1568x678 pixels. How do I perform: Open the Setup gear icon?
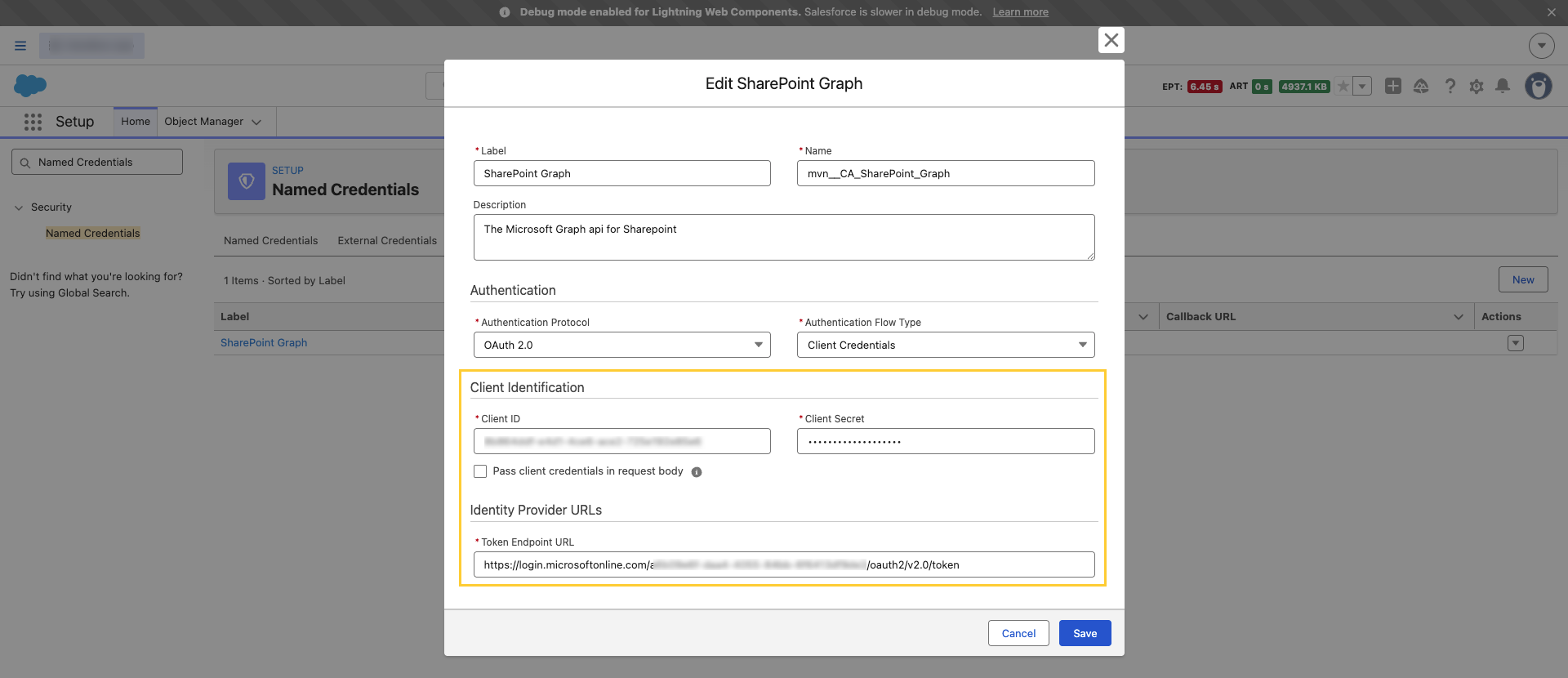pos(1477,86)
